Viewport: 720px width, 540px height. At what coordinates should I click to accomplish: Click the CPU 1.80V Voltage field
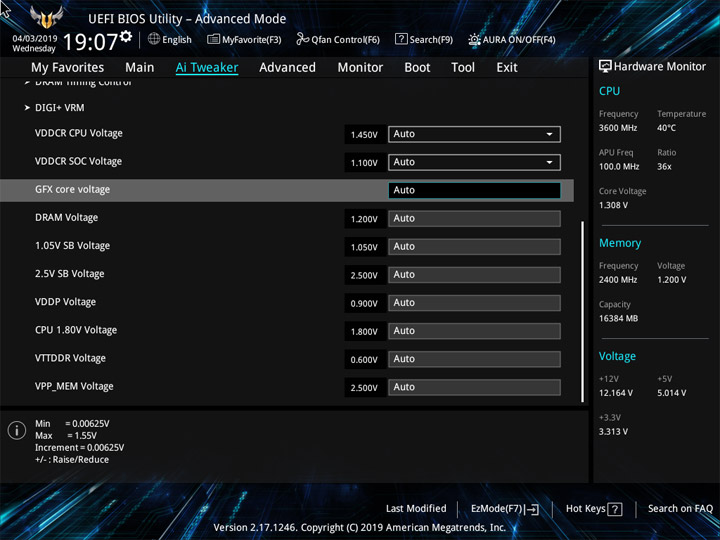[474, 331]
